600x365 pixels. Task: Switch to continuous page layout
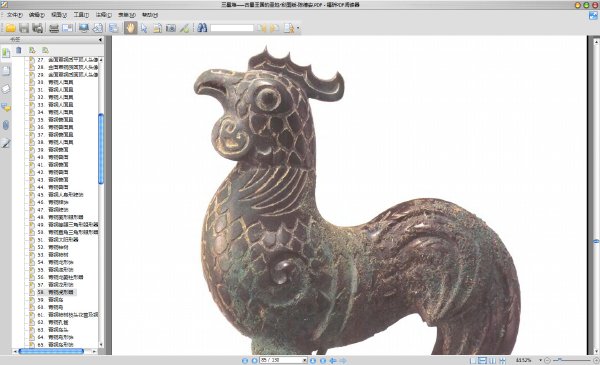click(x=483, y=360)
